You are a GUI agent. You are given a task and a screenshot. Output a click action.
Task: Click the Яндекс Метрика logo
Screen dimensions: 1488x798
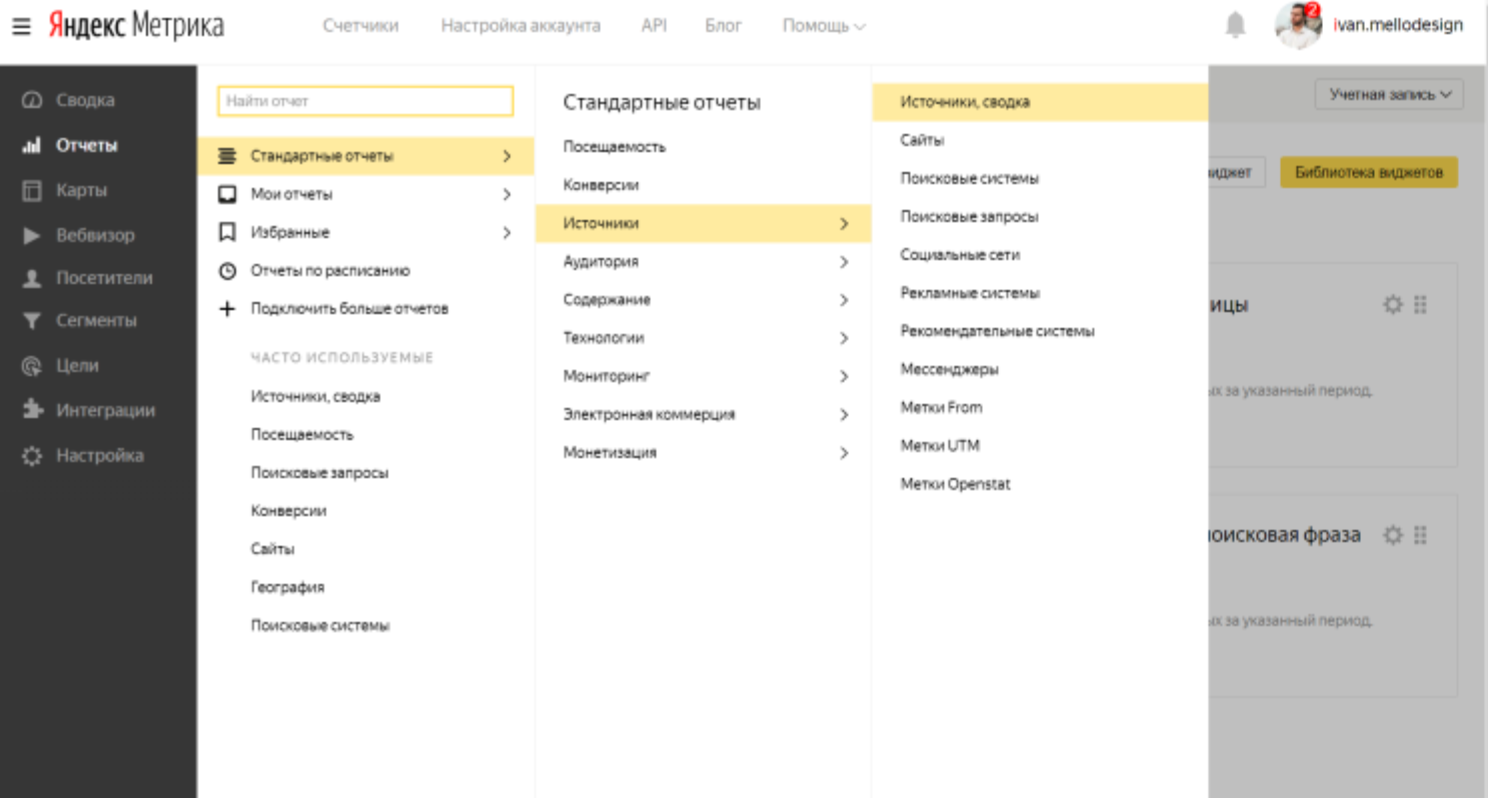136,26
